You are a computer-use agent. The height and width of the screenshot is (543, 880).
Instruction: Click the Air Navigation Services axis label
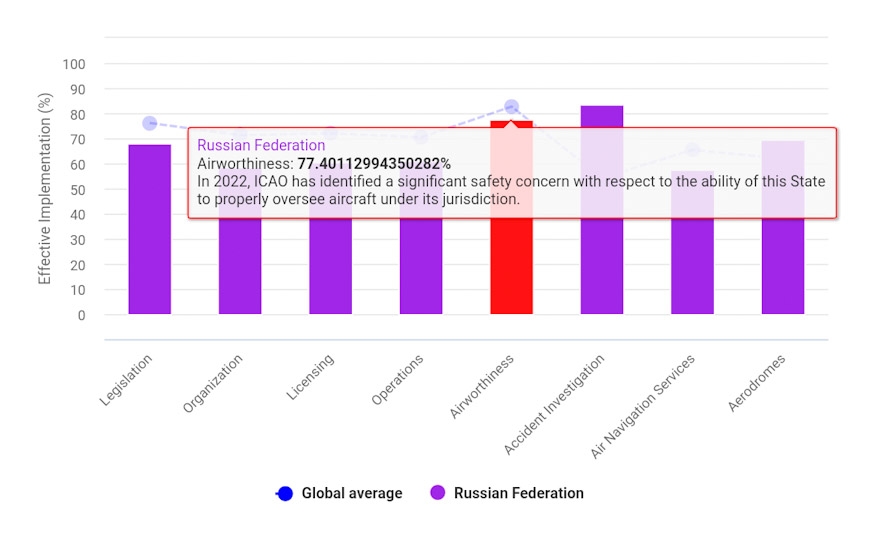[647, 406]
